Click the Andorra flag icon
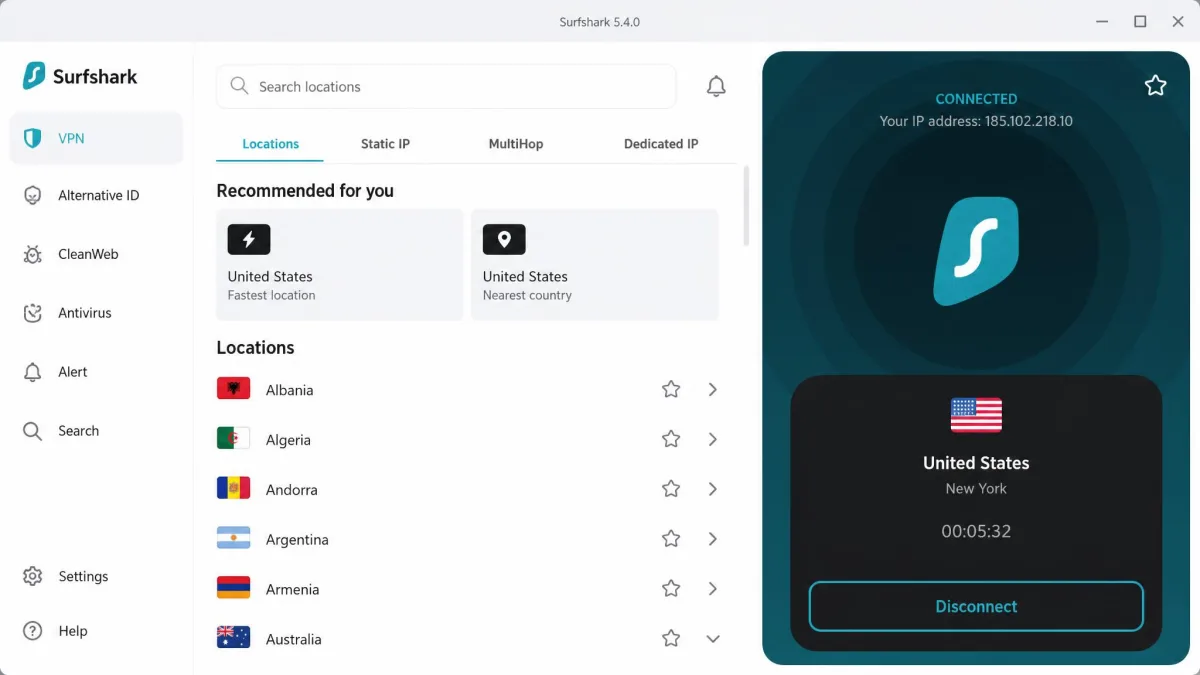The image size is (1200, 675). click(233, 489)
